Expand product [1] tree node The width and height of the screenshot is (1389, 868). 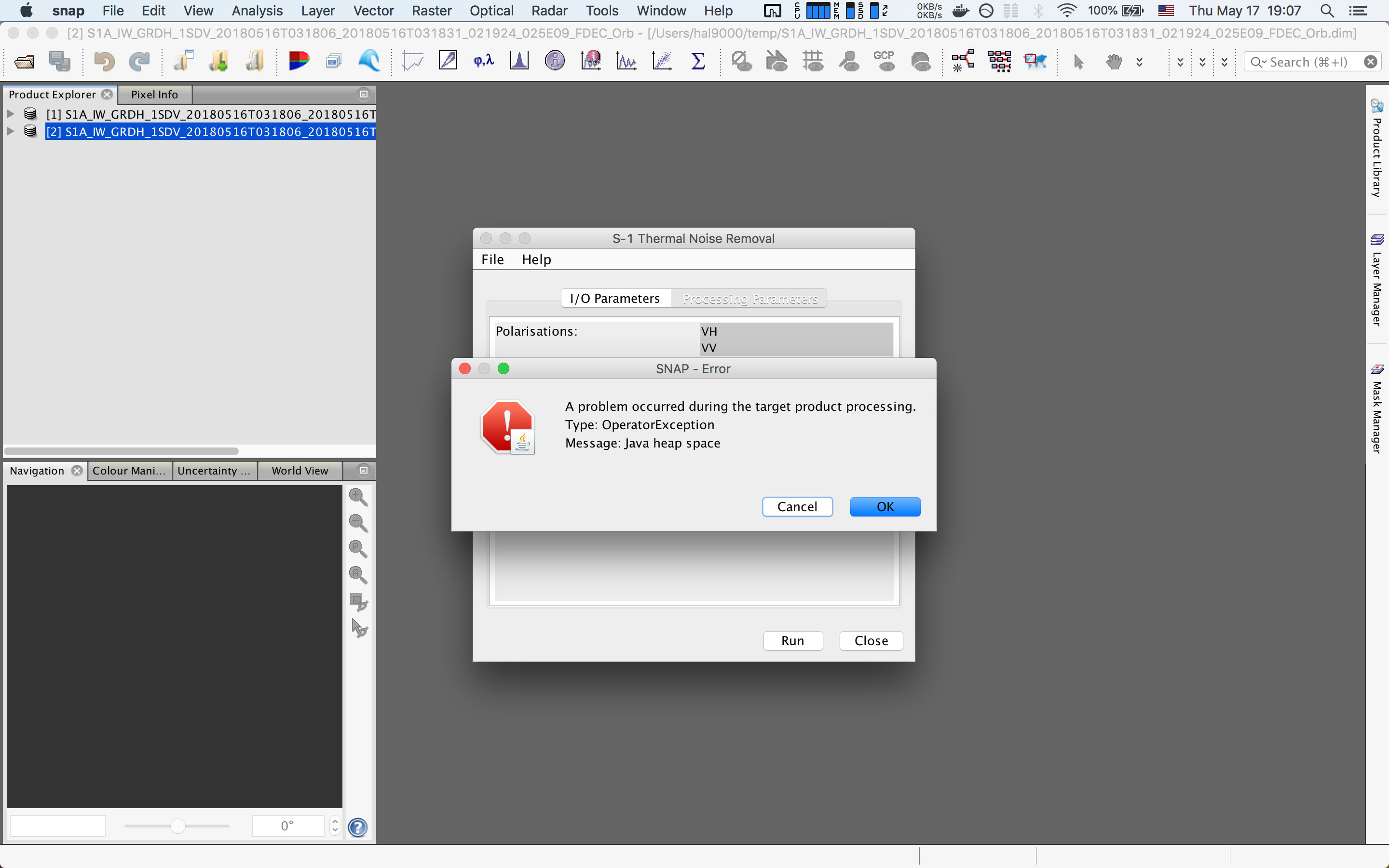(x=10, y=114)
